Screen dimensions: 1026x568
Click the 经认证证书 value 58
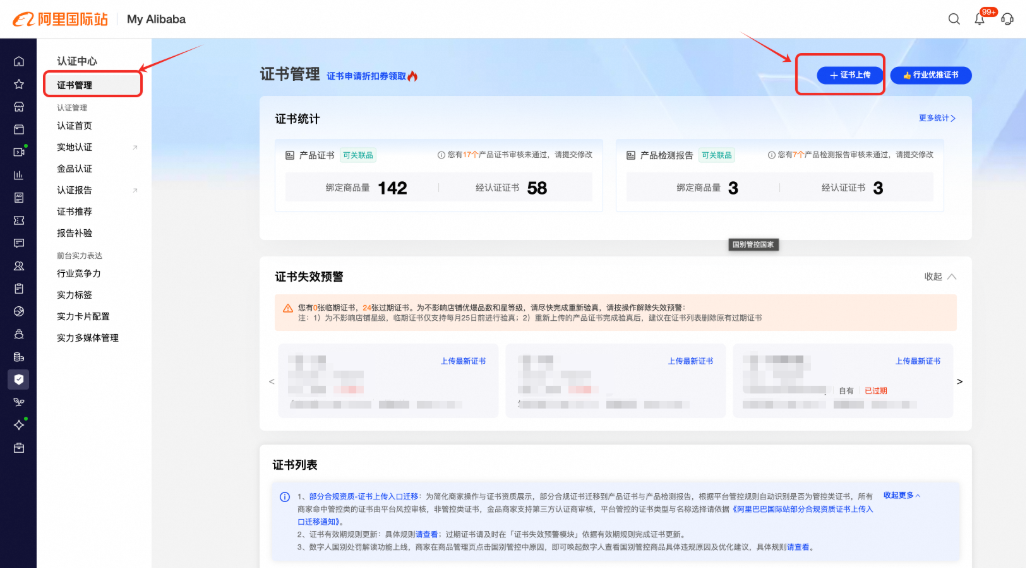pyautogui.click(x=537, y=188)
